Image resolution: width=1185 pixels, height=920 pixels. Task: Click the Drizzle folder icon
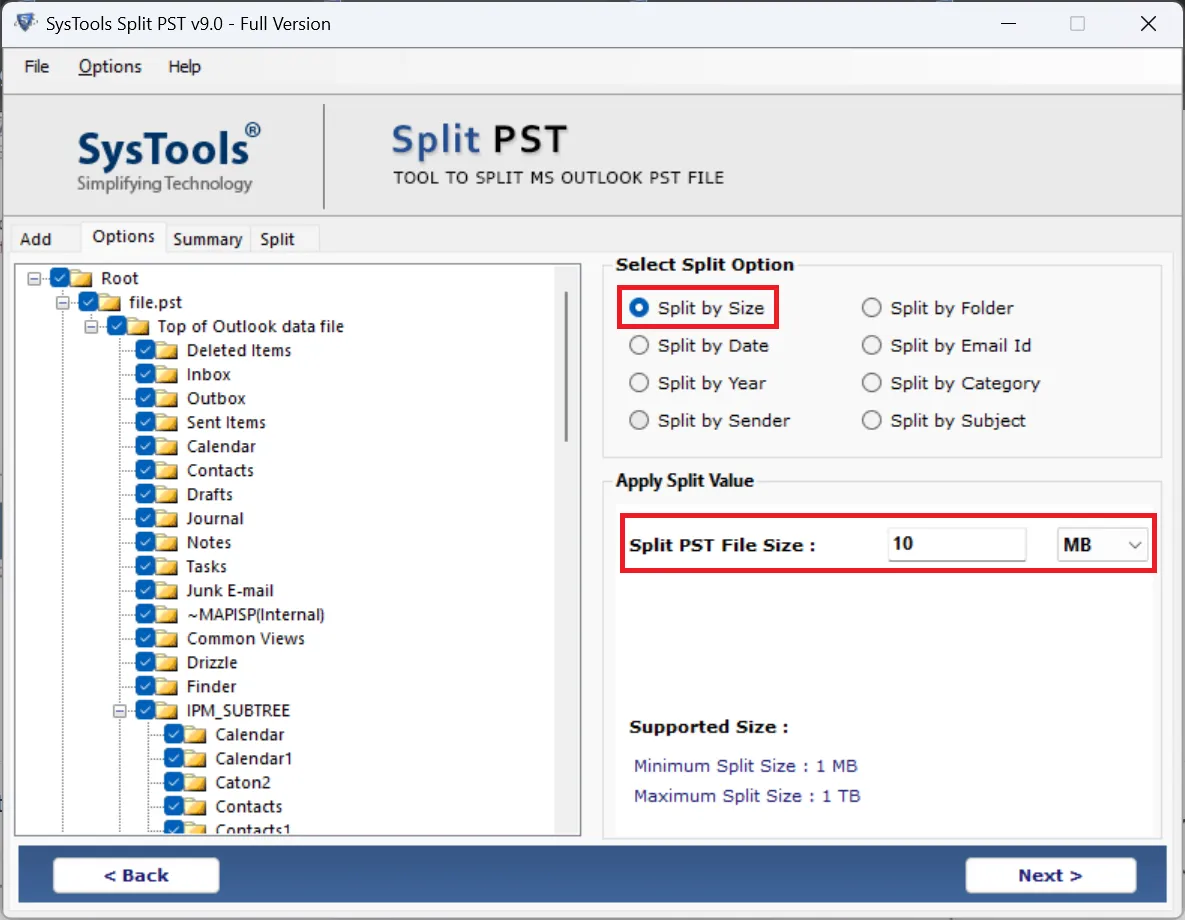point(166,663)
